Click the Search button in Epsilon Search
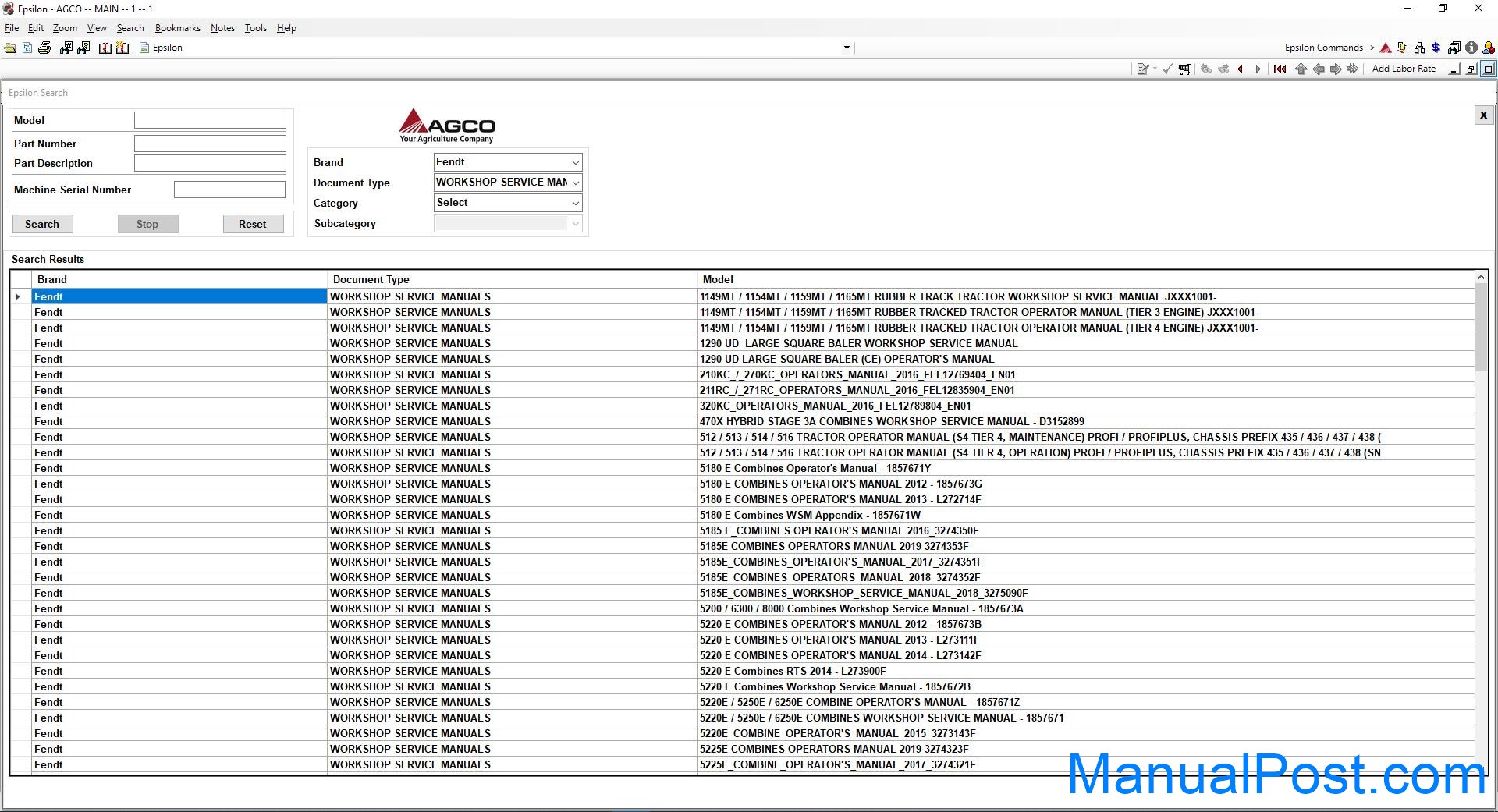This screenshot has height=812, width=1498. (42, 224)
